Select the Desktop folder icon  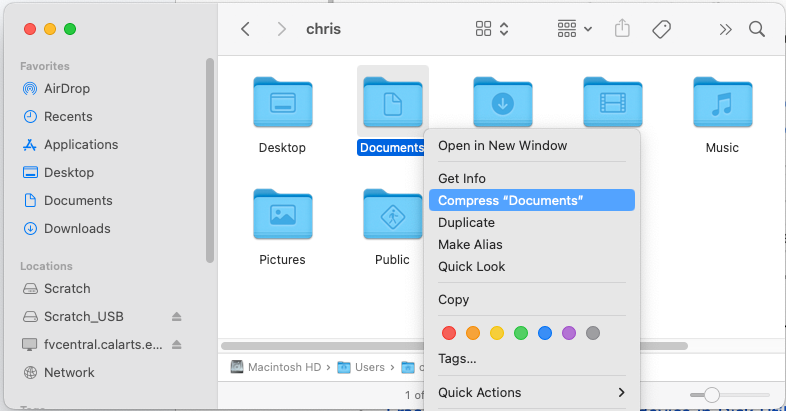pyautogui.click(x=283, y=102)
